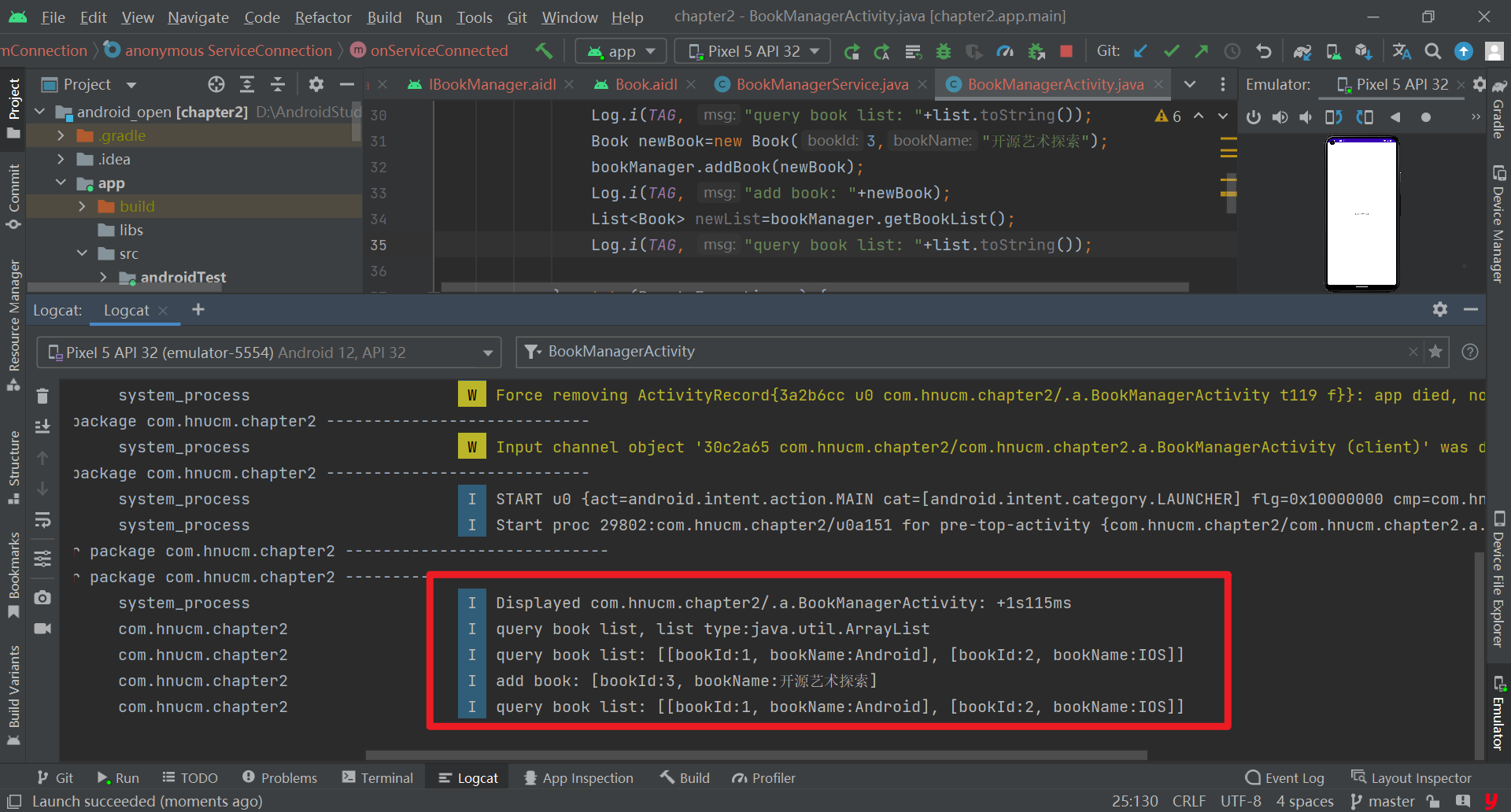The width and height of the screenshot is (1511, 812).
Task: Run the app with the green rerun icon
Action: coord(852,51)
